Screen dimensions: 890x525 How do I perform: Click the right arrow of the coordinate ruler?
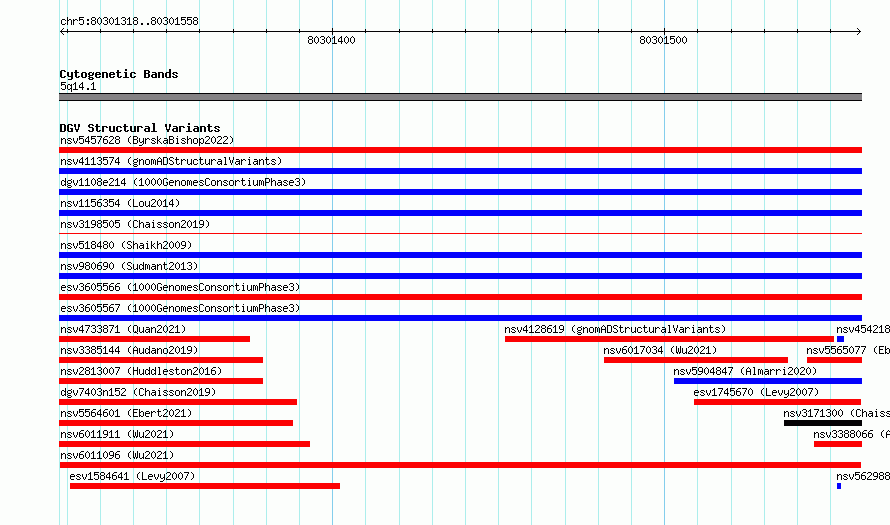click(858, 32)
